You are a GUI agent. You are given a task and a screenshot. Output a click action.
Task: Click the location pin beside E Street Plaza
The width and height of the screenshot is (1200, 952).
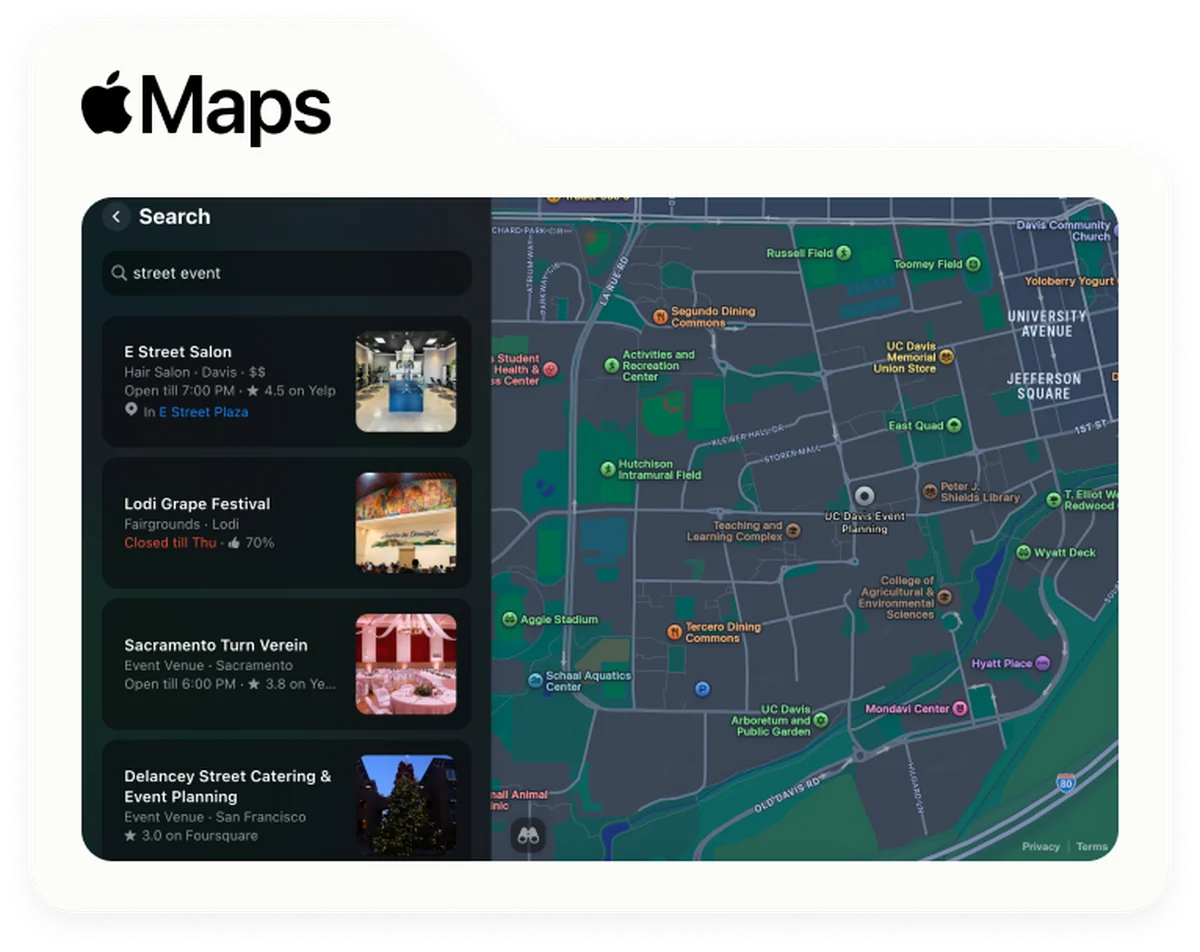(x=130, y=410)
